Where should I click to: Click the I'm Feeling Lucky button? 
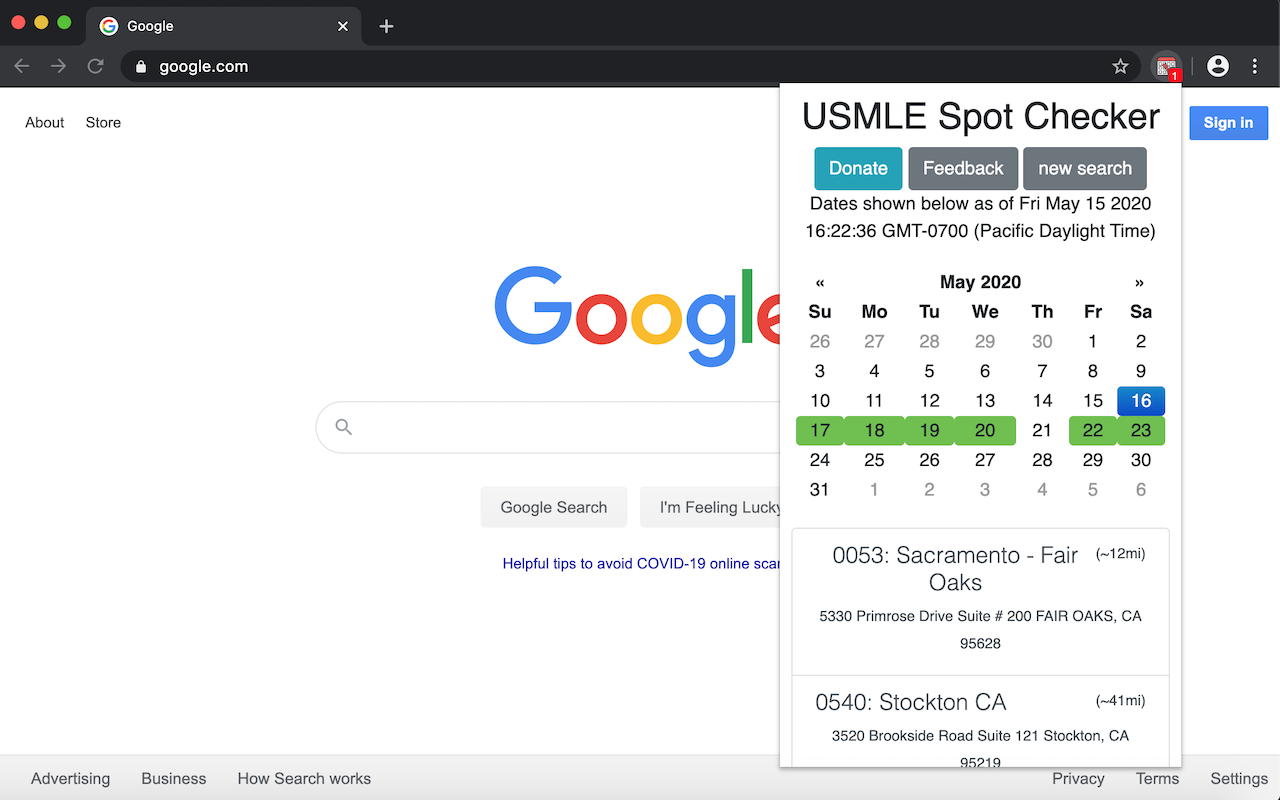coord(712,507)
